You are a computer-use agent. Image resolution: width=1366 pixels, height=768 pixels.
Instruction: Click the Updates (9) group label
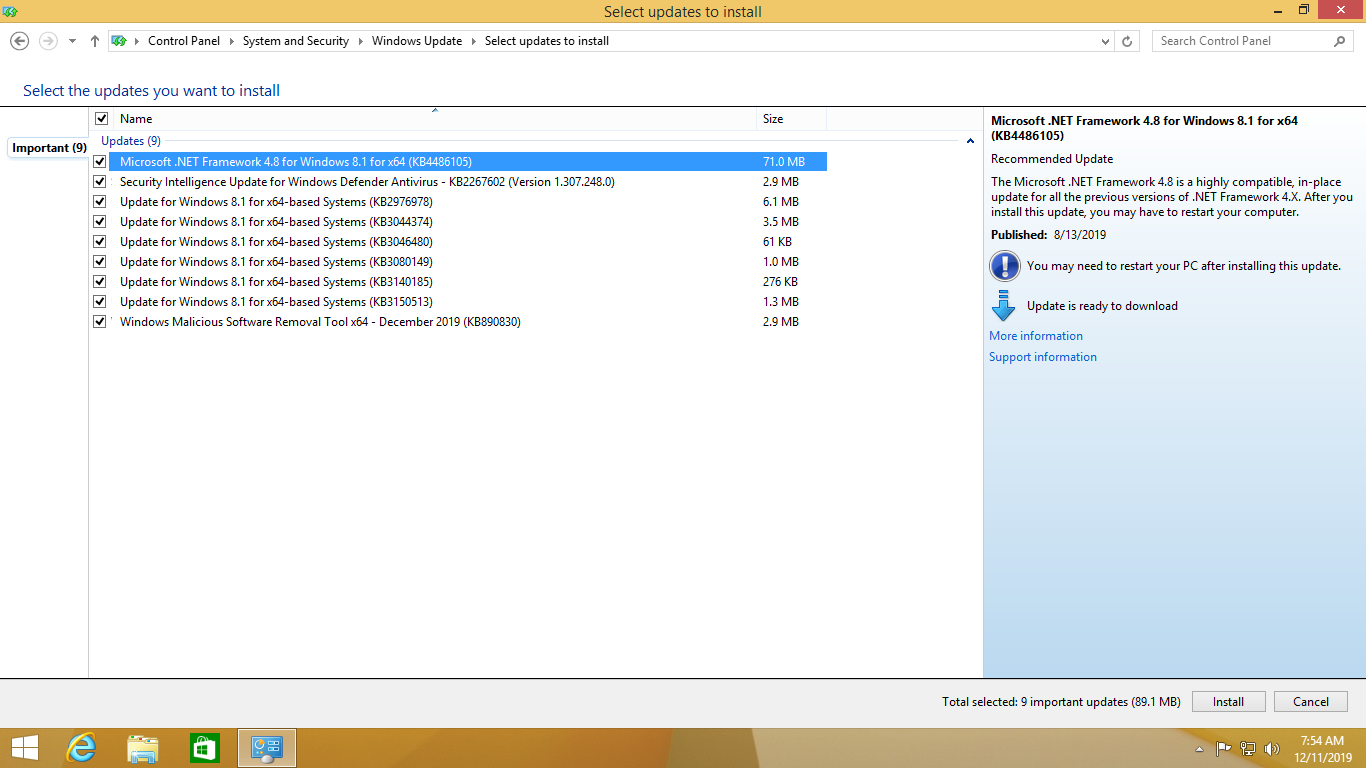(131, 141)
